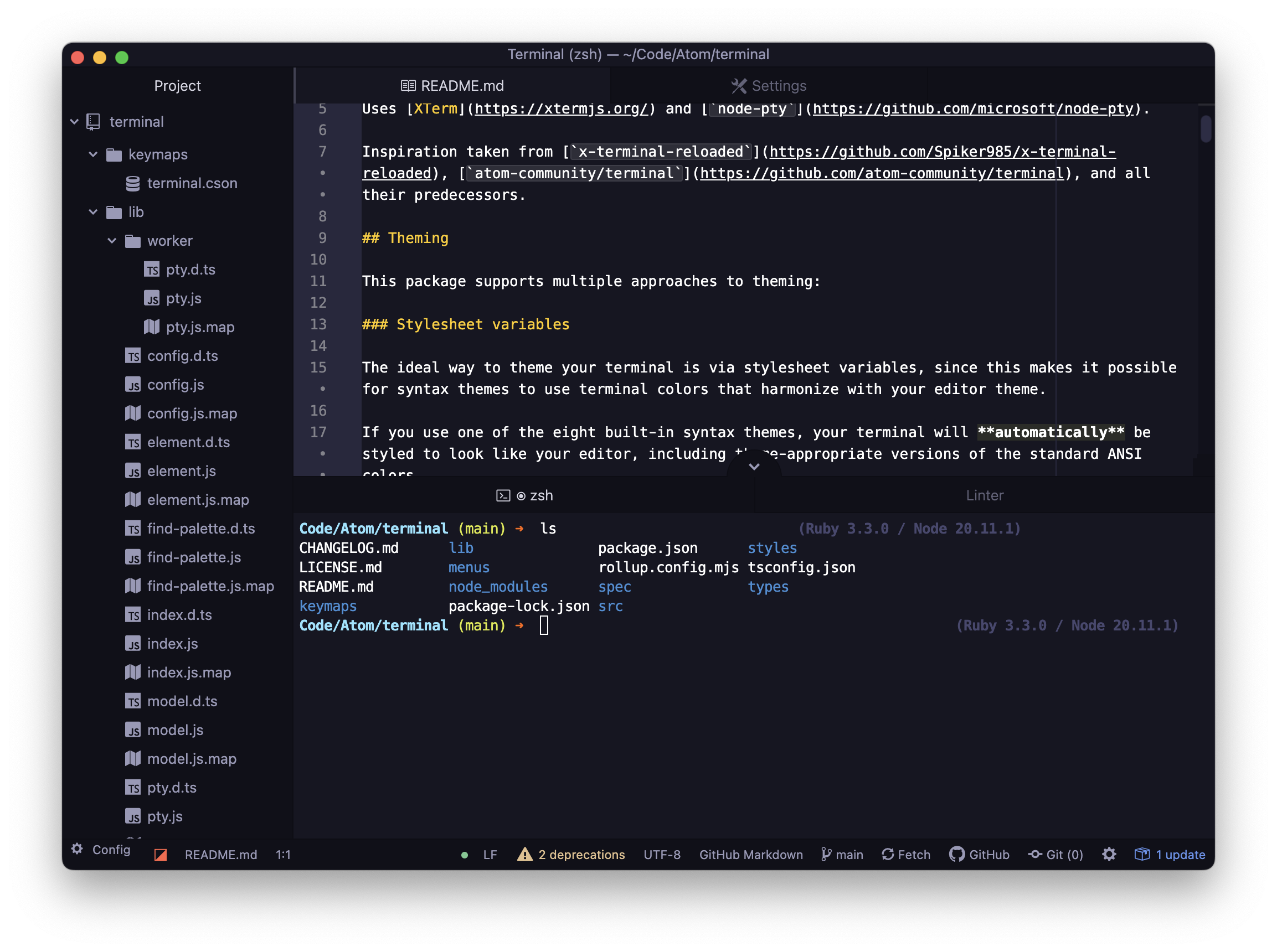Click the package update box icon
The image size is (1277, 952).
pos(1141,854)
